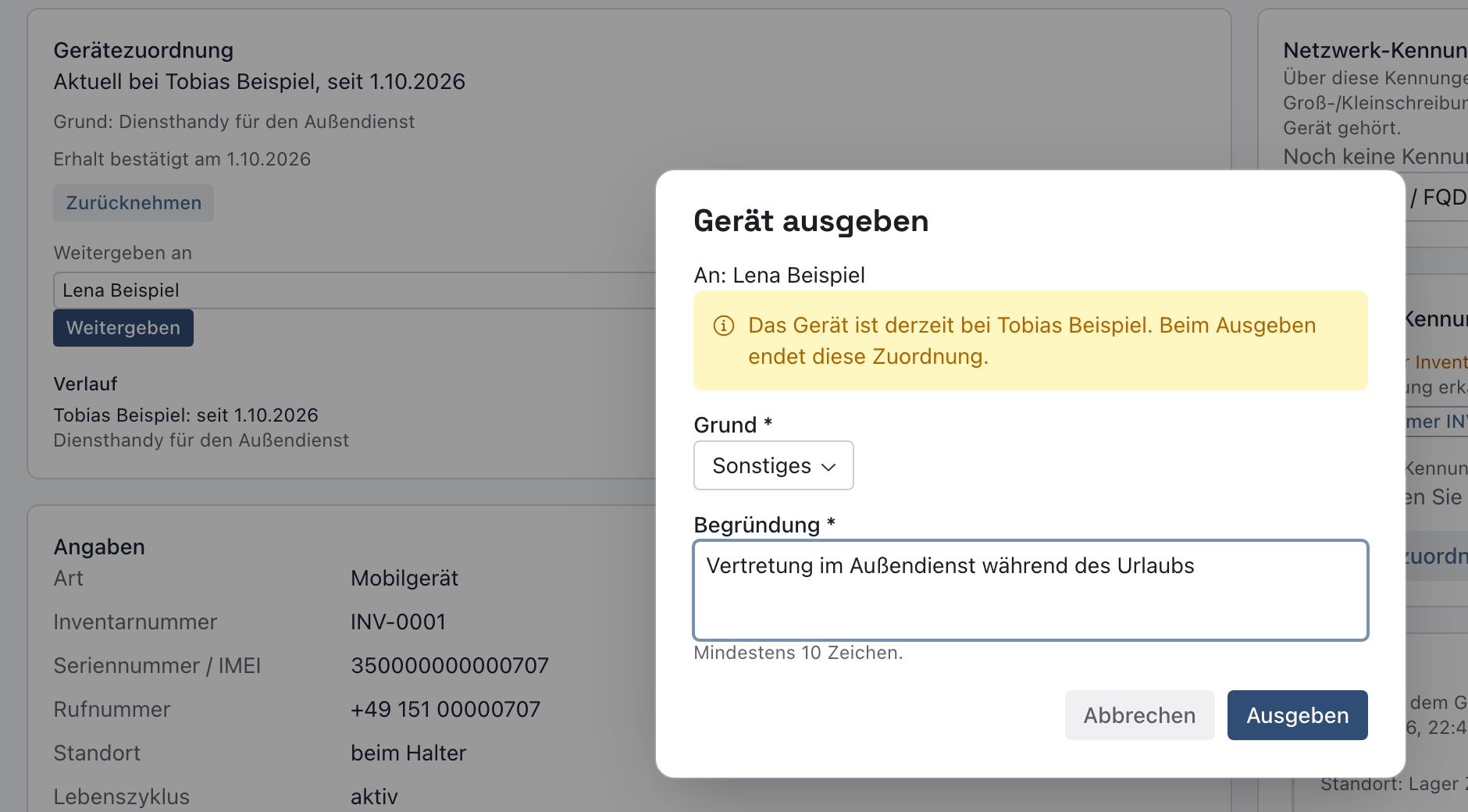
Task: Click the Verlauf subheading
Action: point(85,384)
